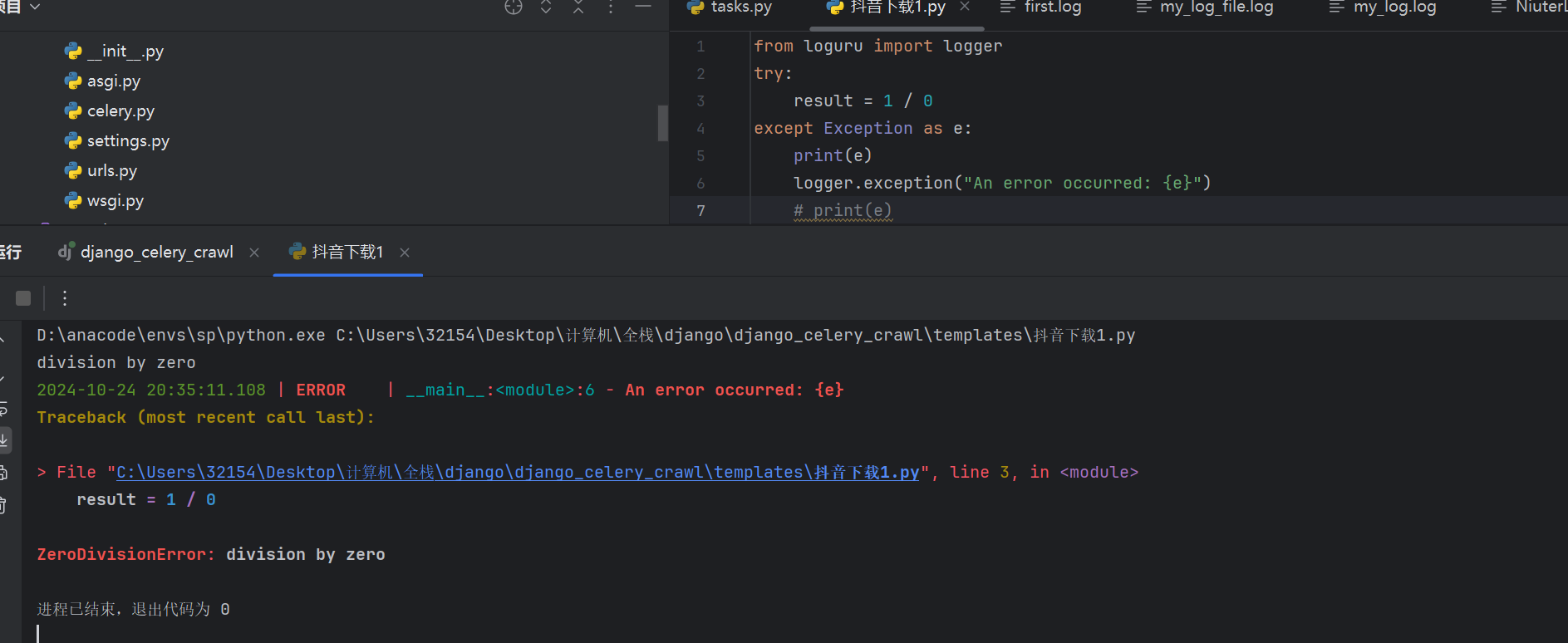Screen dimensions: 1568x643
Task: Hide the project tool window
Action: click(643, 7)
